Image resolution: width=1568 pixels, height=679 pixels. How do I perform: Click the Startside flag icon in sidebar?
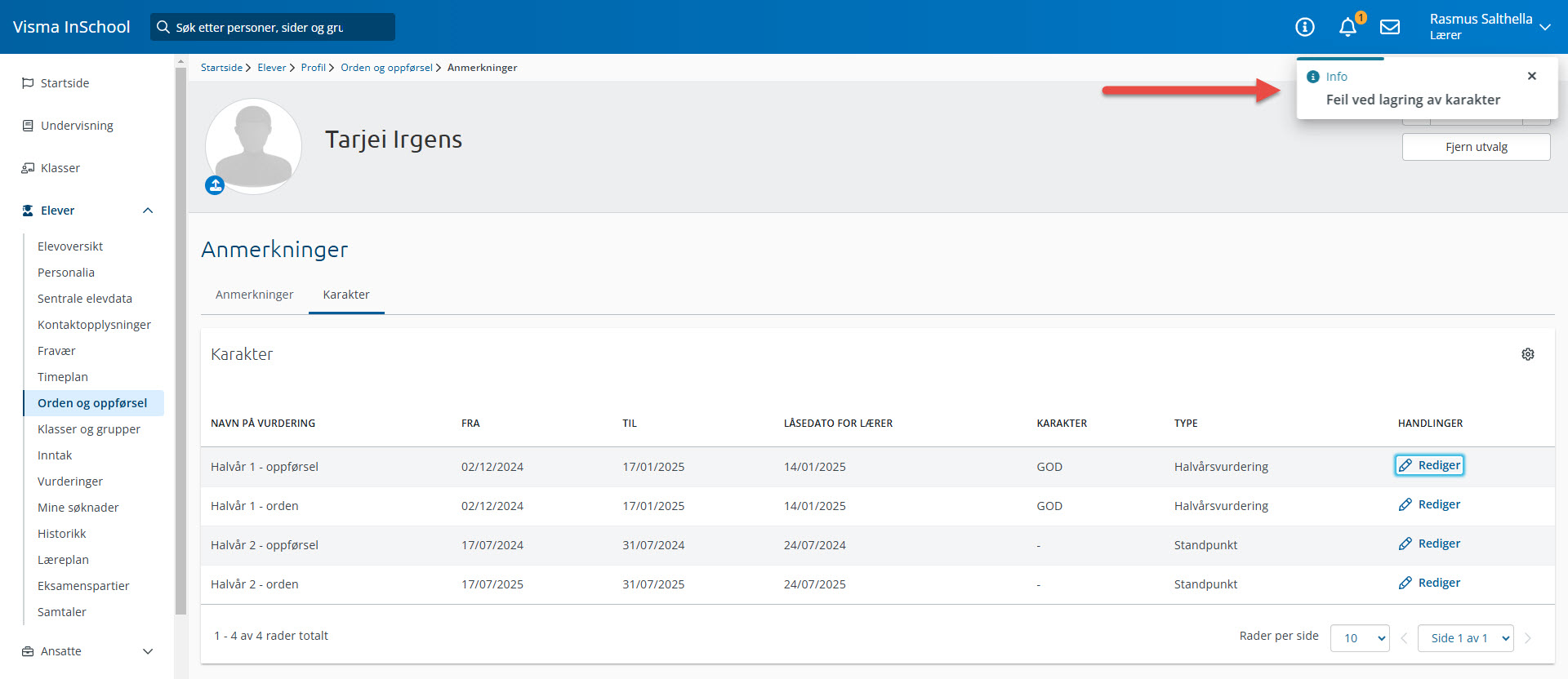[x=28, y=83]
